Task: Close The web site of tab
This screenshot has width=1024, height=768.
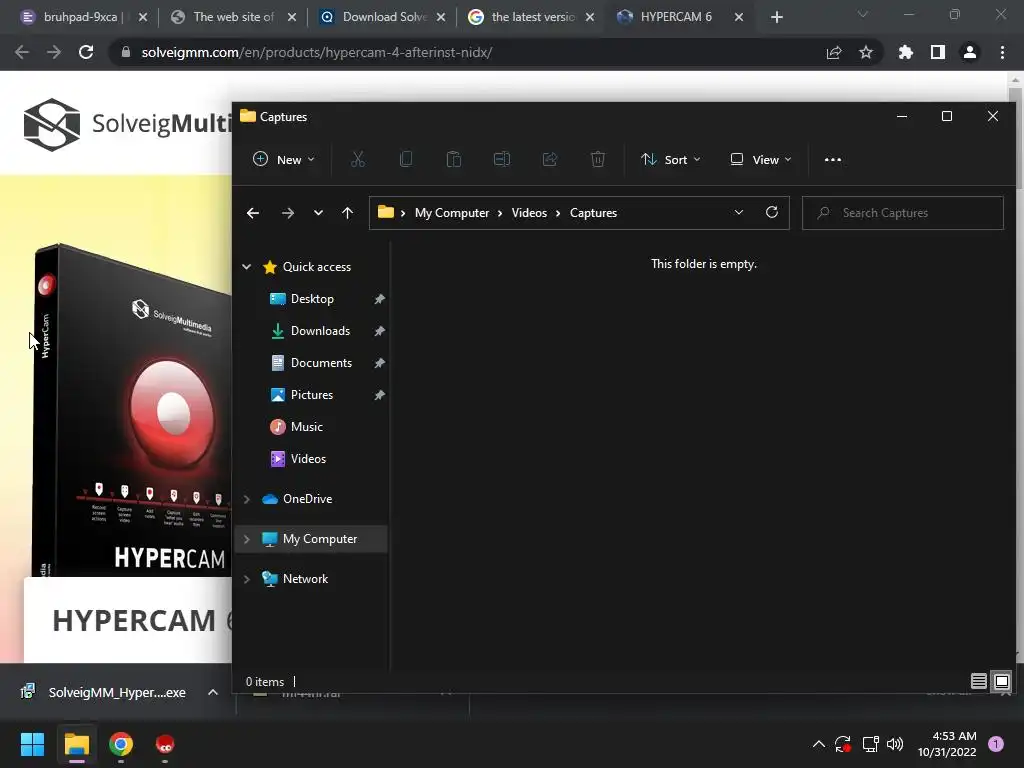Action: 292,17
